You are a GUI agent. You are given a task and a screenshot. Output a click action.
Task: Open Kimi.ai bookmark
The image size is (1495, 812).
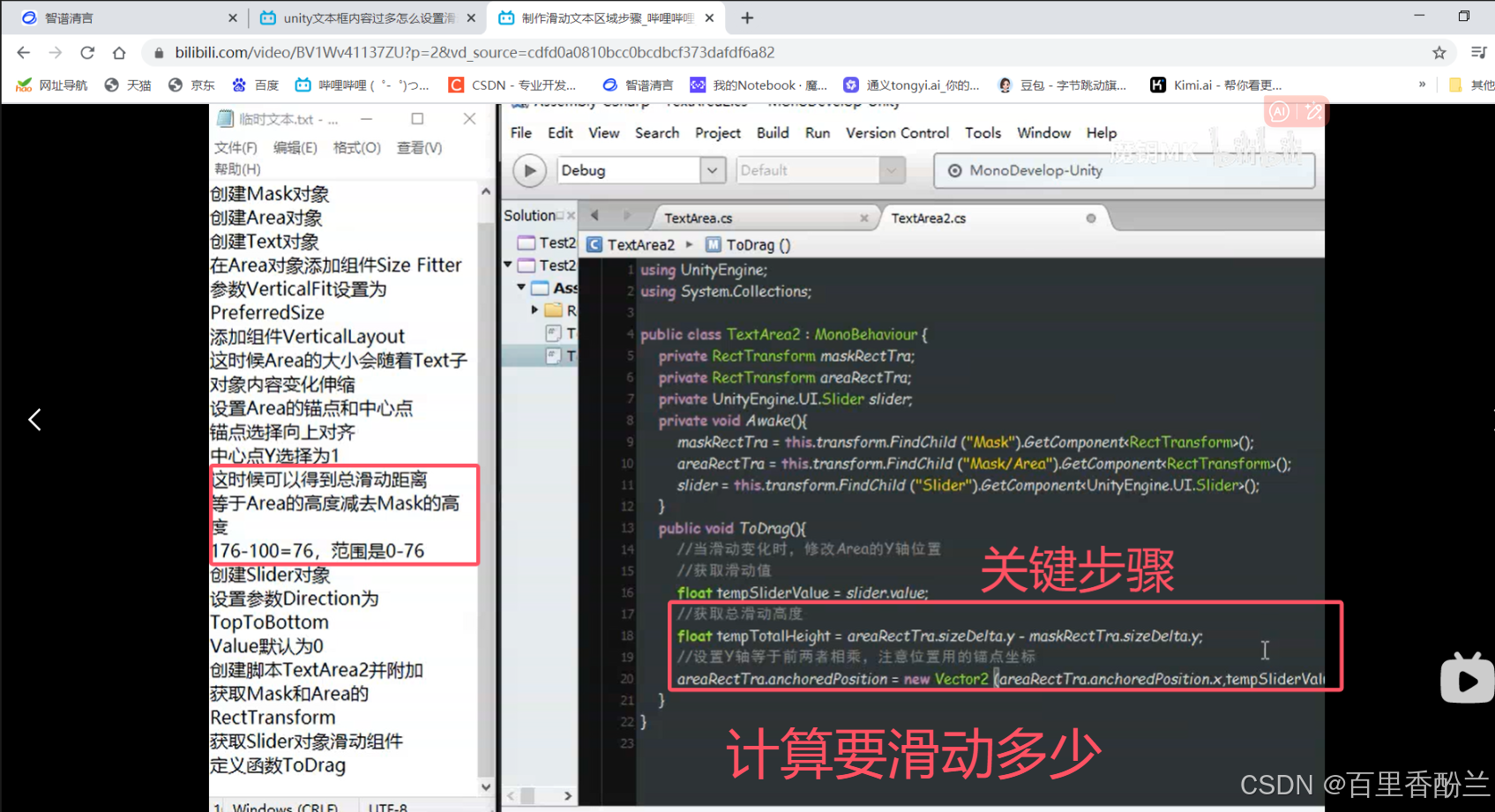coord(1215,85)
